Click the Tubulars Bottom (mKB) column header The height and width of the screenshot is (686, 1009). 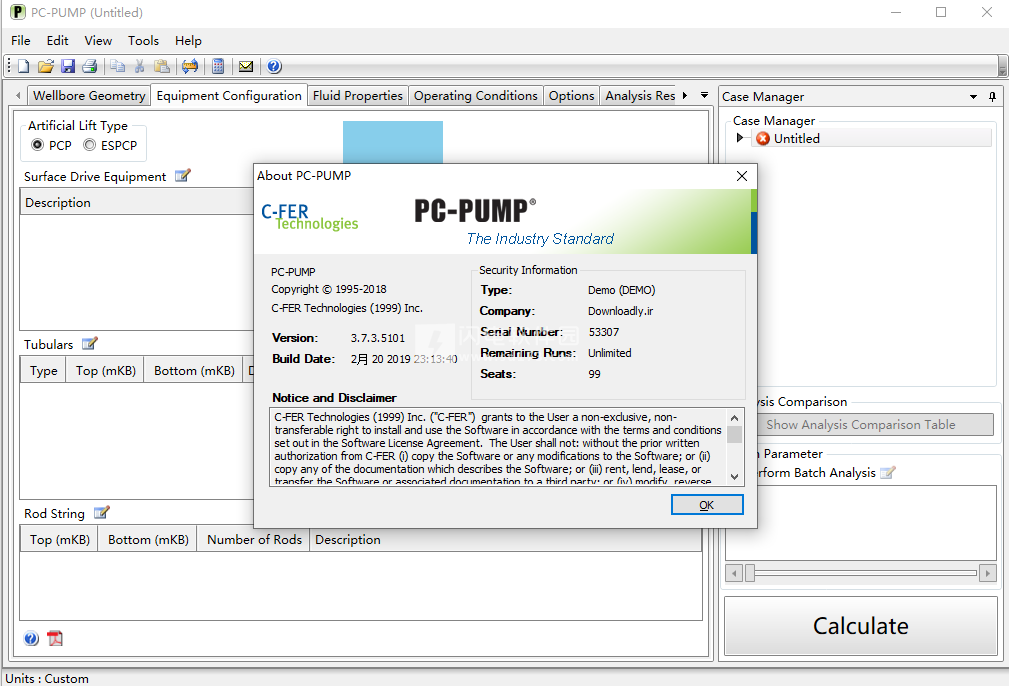194,371
